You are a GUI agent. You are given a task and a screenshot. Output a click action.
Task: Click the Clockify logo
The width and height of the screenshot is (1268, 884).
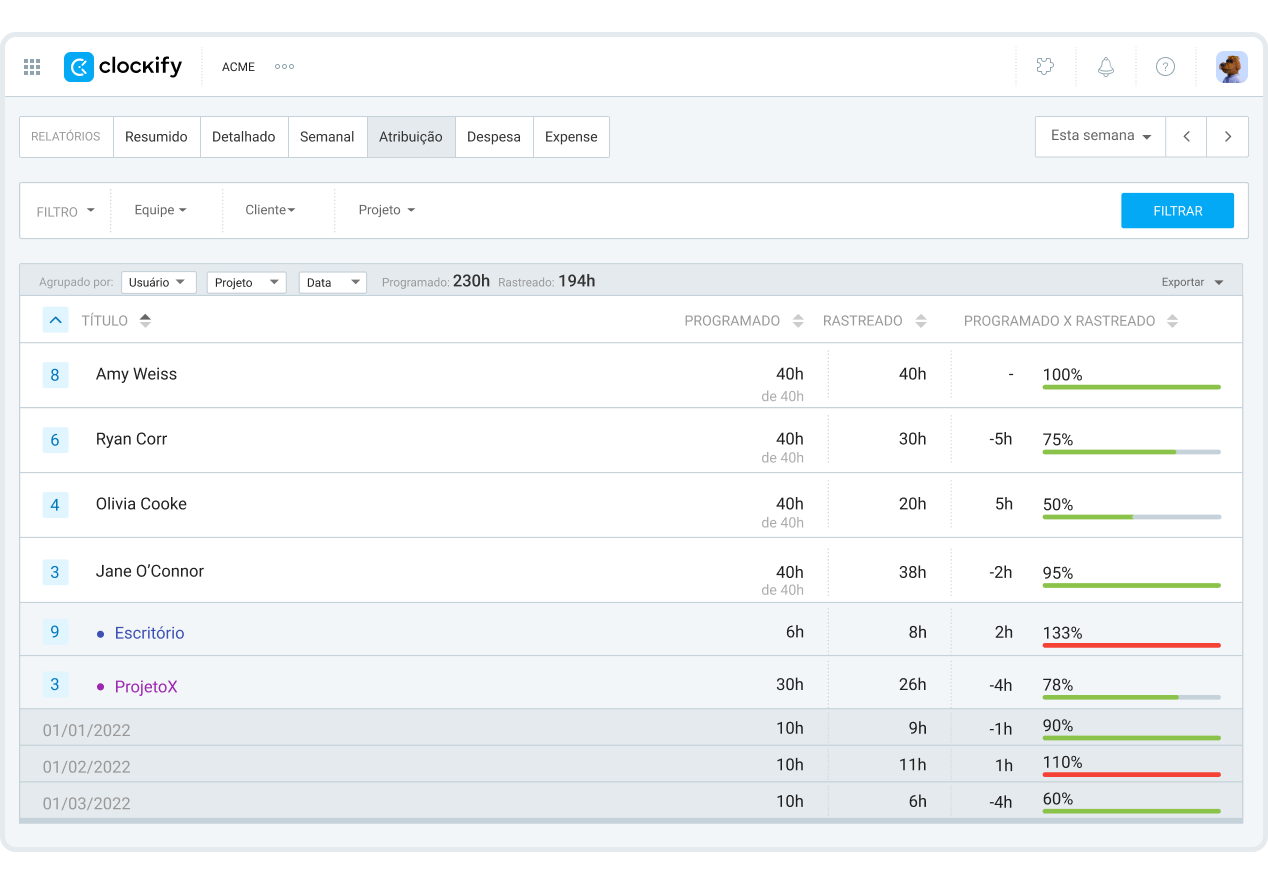click(x=123, y=67)
